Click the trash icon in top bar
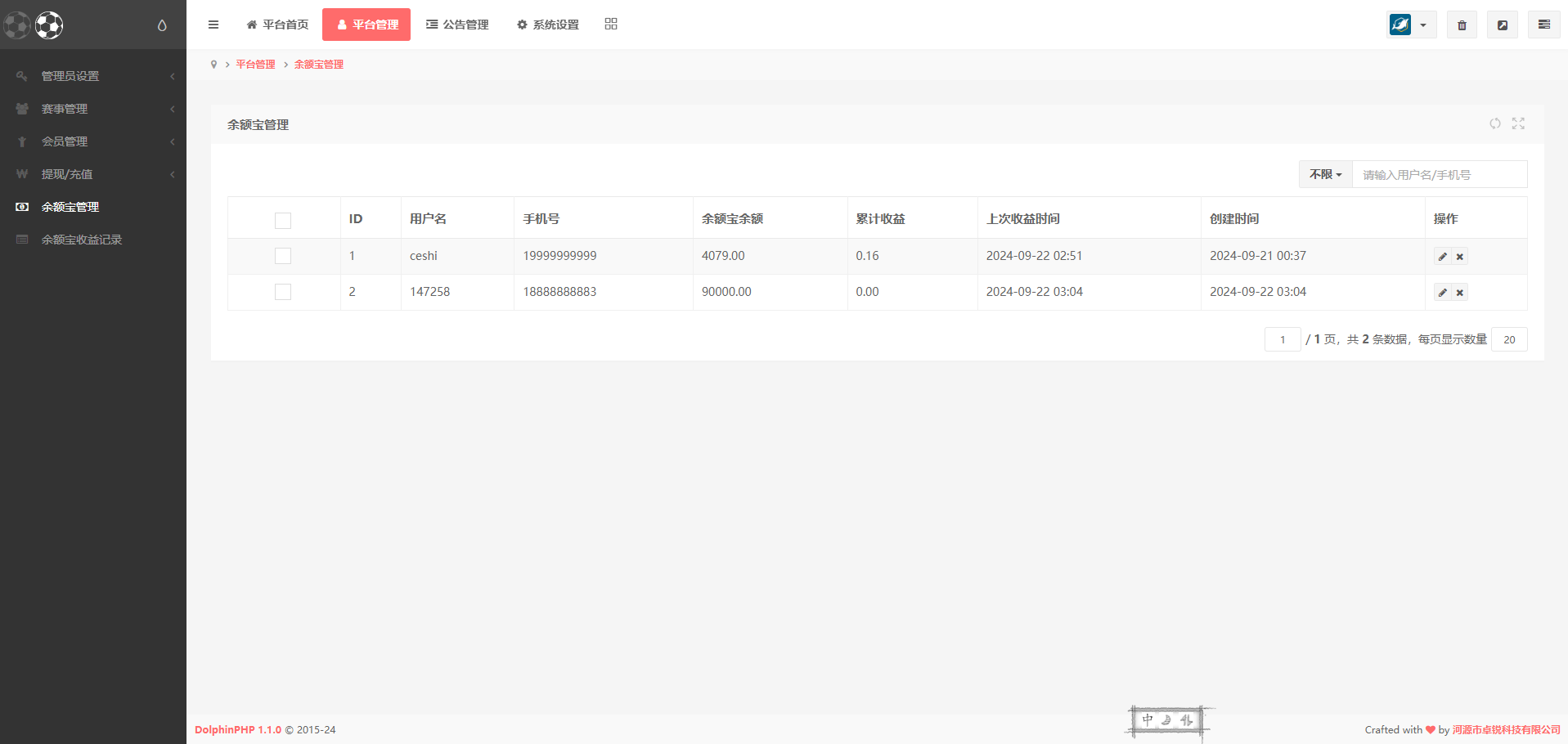The image size is (1568, 744). pos(1462,25)
